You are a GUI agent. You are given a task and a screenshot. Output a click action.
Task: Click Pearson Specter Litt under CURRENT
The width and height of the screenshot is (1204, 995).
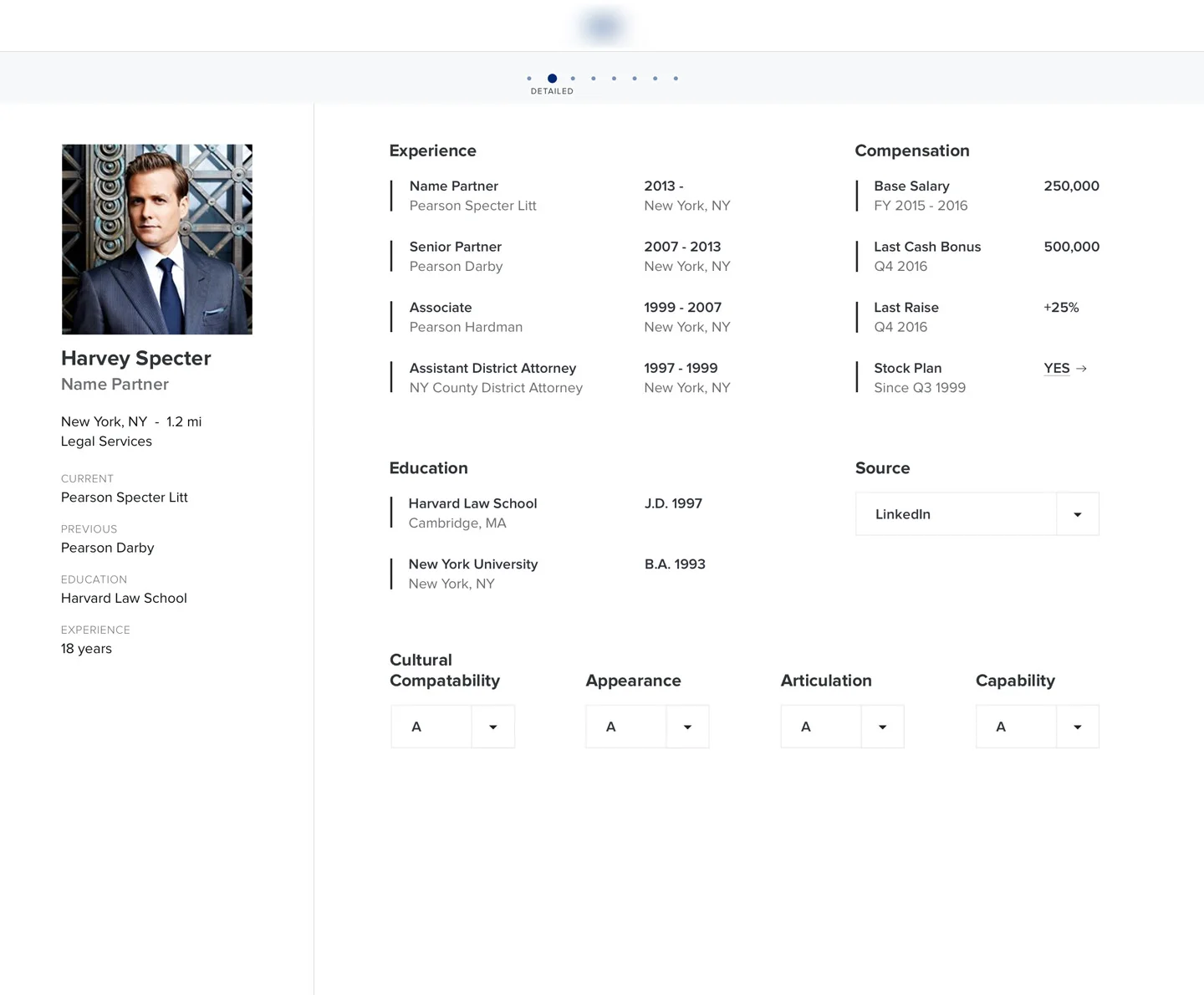(x=125, y=497)
